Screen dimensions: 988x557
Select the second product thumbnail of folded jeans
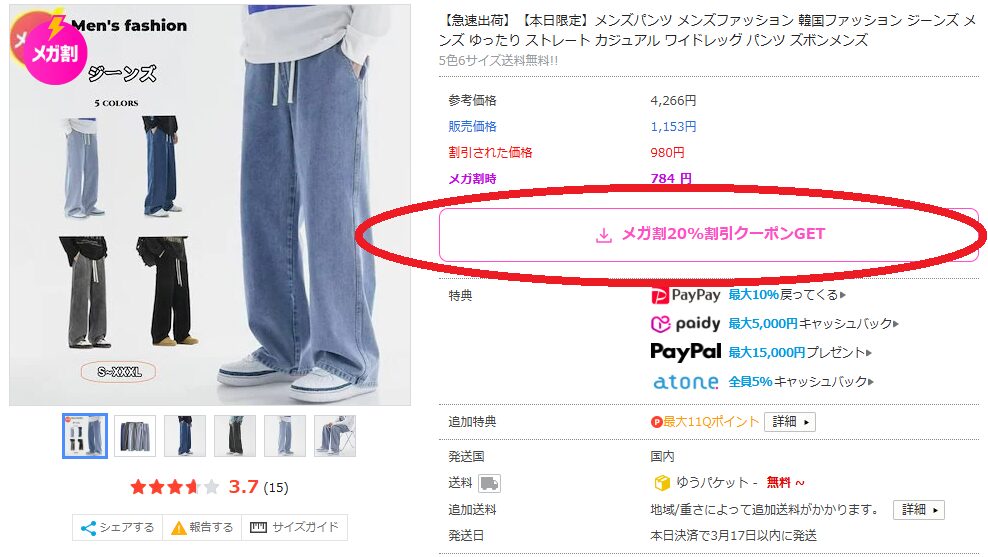135,436
